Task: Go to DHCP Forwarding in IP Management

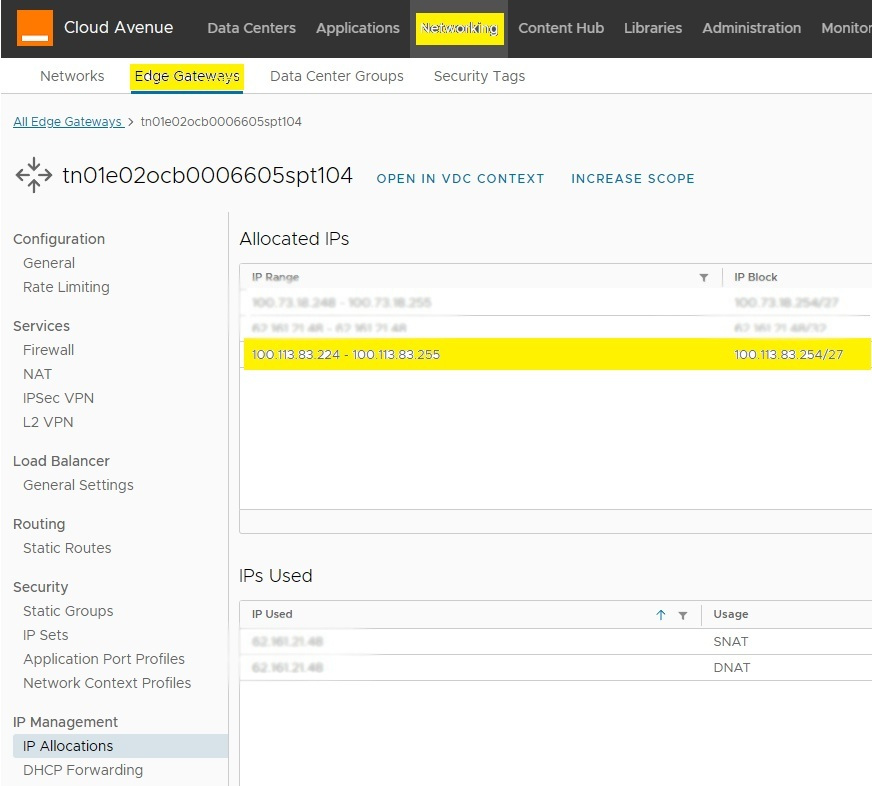Action: click(x=83, y=770)
